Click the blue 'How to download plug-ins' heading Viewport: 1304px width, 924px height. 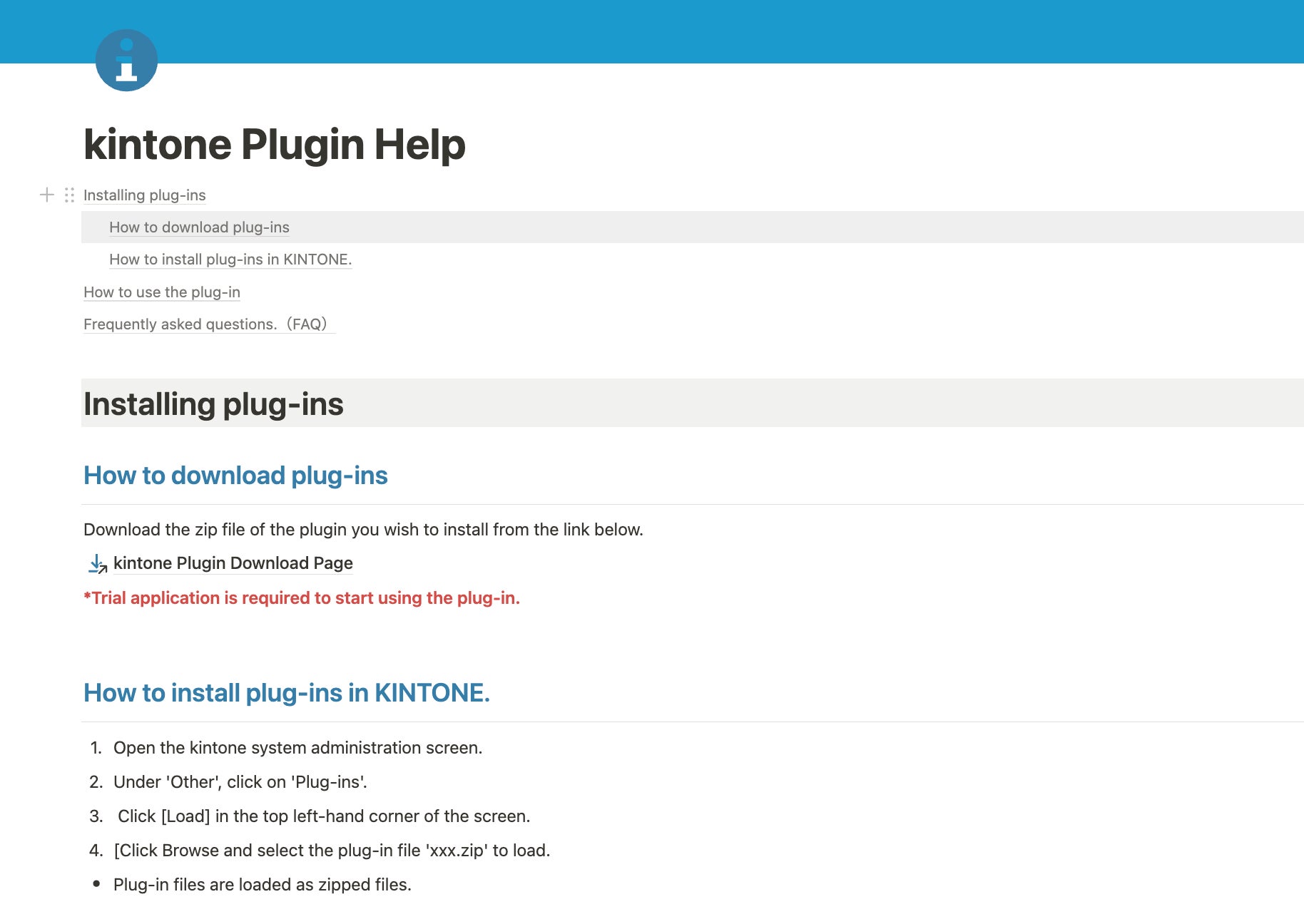point(235,476)
